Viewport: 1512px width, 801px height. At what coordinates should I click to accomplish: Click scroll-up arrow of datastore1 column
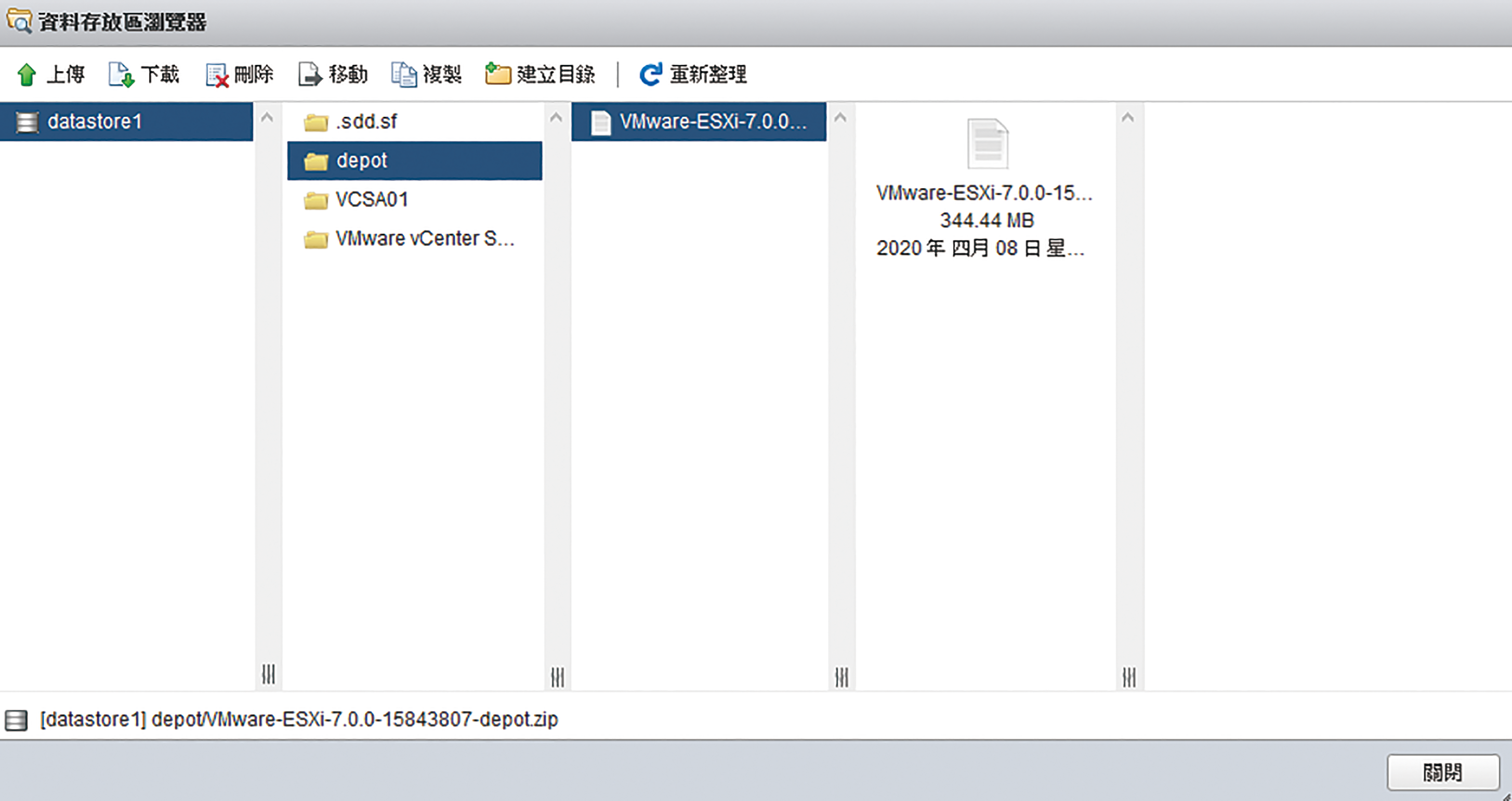267,117
